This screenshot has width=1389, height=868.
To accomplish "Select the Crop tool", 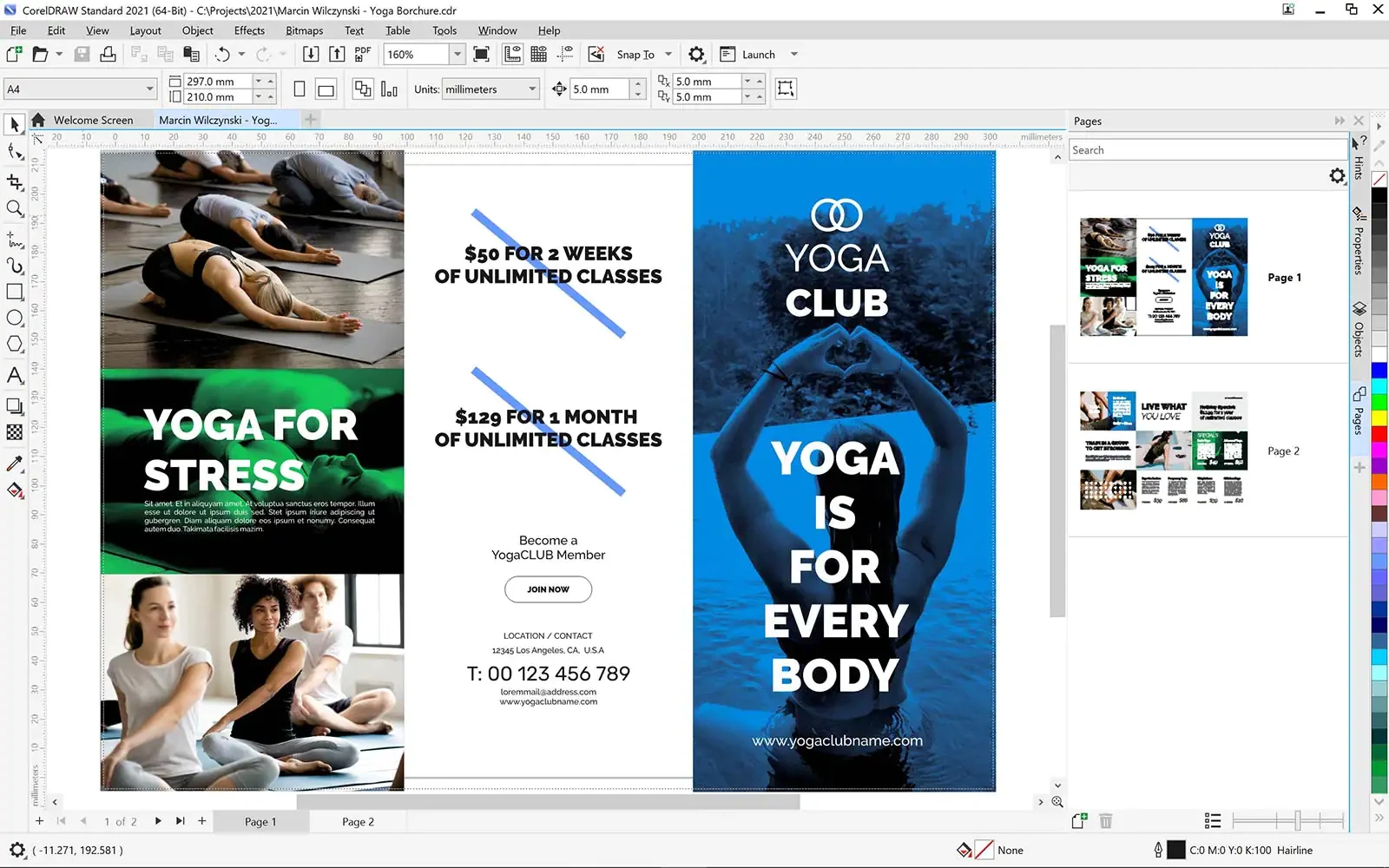I will pos(14,182).
